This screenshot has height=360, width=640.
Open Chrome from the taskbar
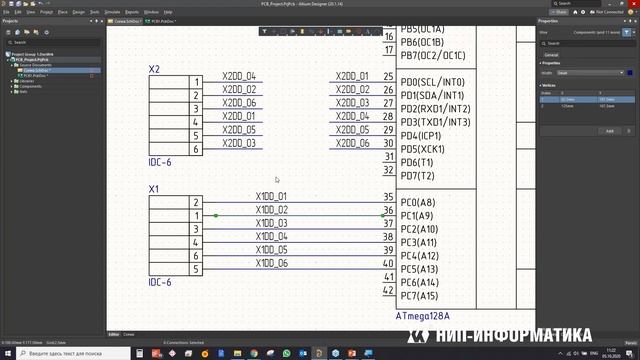(254, 353)
